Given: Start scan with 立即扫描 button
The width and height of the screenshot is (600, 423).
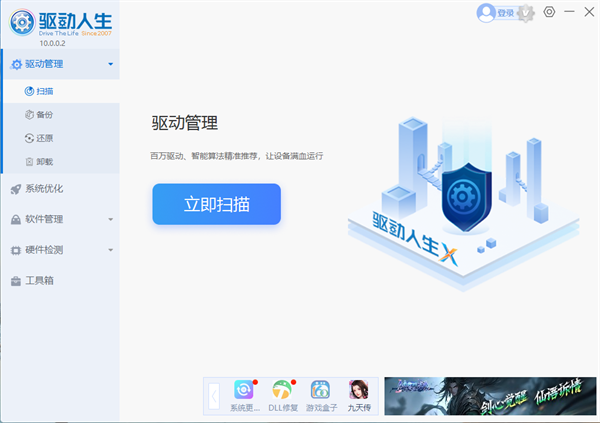Looking at the screenshot, I should pyautogui.click(x=217, y=204).
